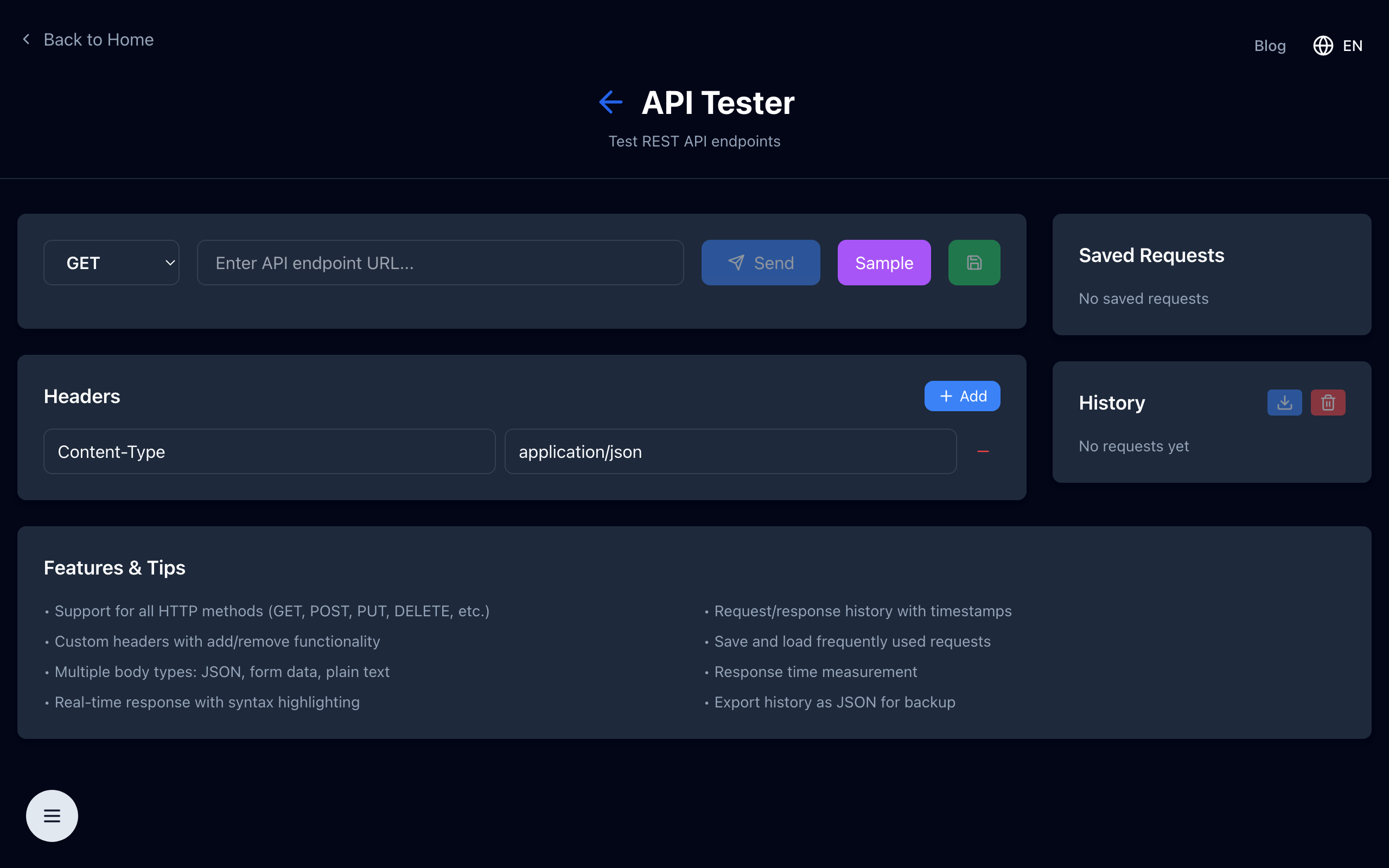Clear history using the red trash icon
This screenshot has height=868, width=1389.
[x=1328, y=403]
